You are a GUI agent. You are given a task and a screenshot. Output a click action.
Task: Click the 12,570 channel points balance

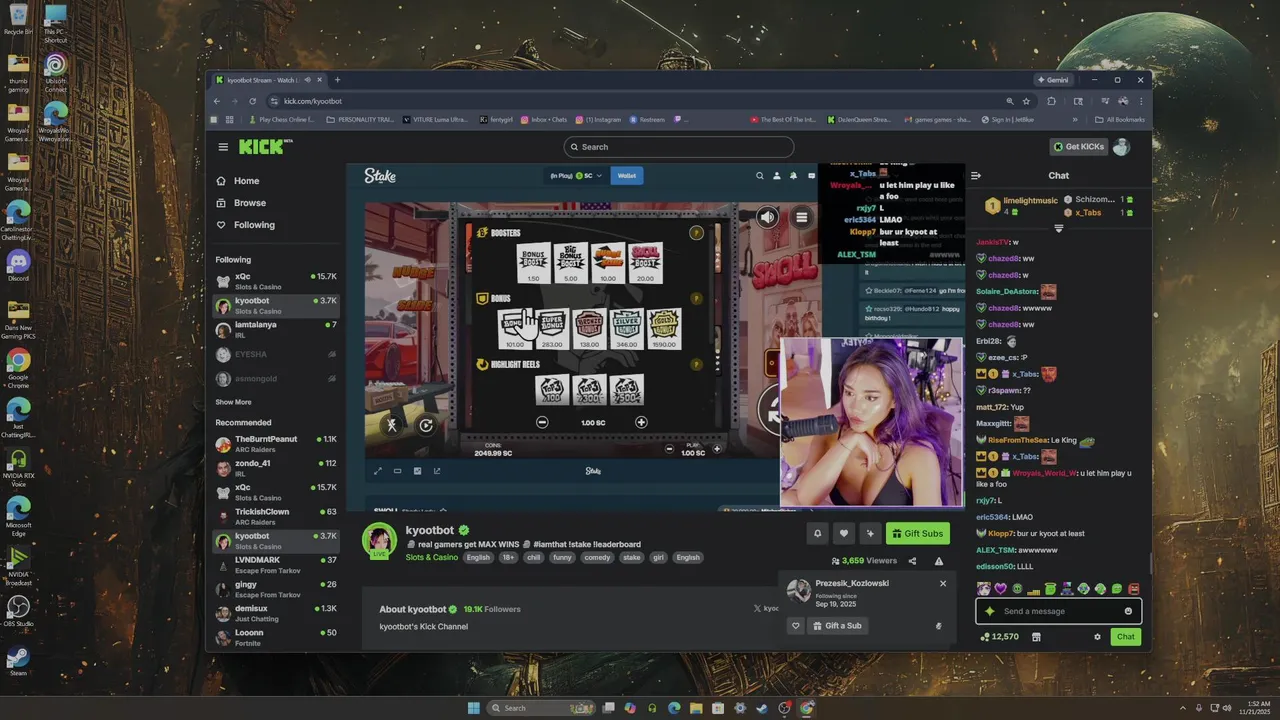999,637
